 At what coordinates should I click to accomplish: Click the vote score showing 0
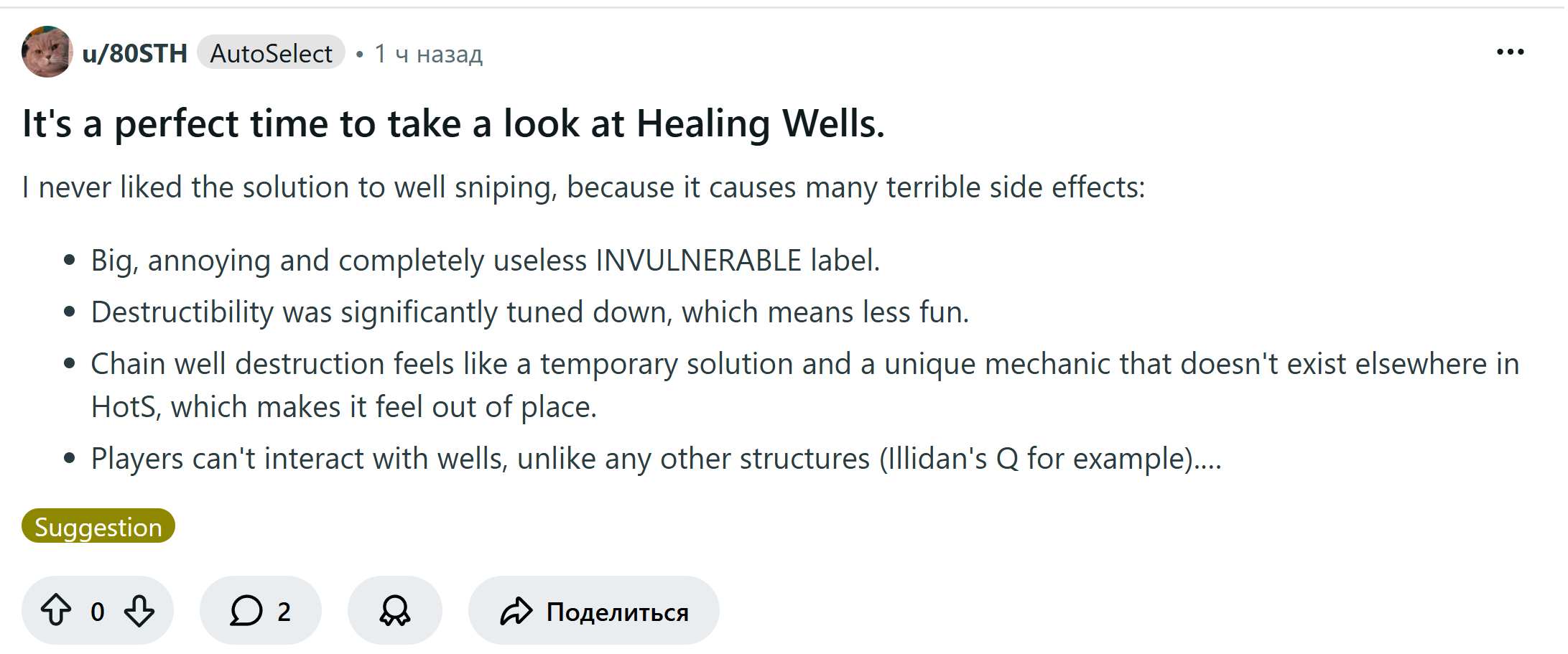pyautogui.click(x=98, y=612)
